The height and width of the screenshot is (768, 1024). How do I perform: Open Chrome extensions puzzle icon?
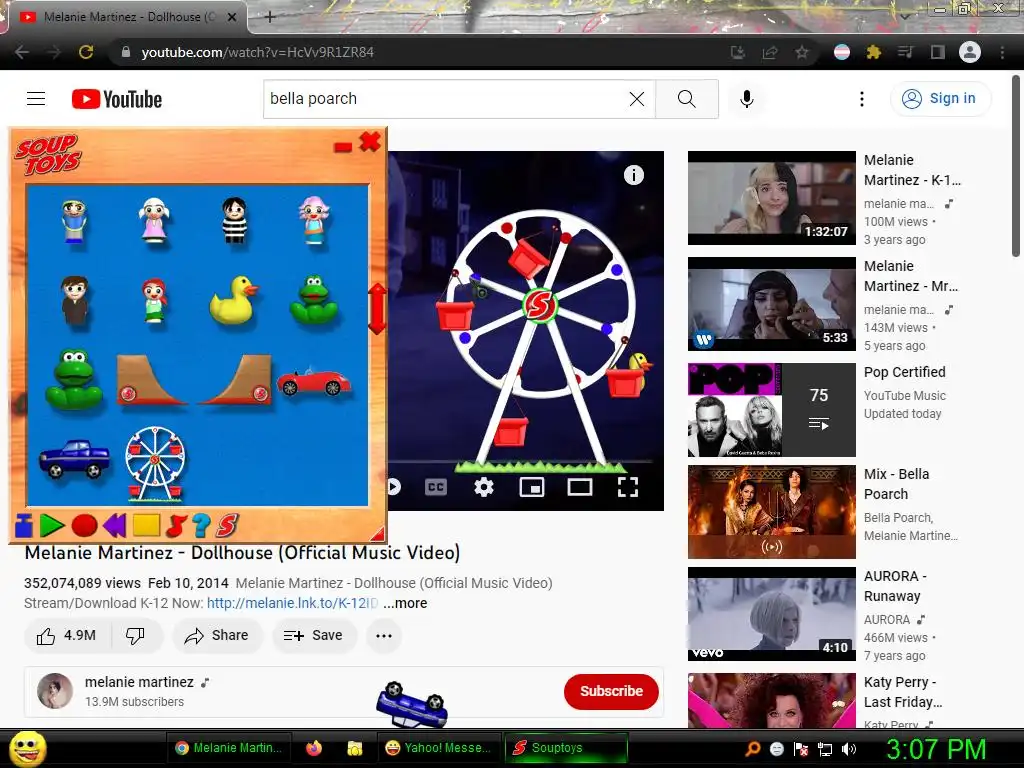pyautogui.click(x=874, y=52)
